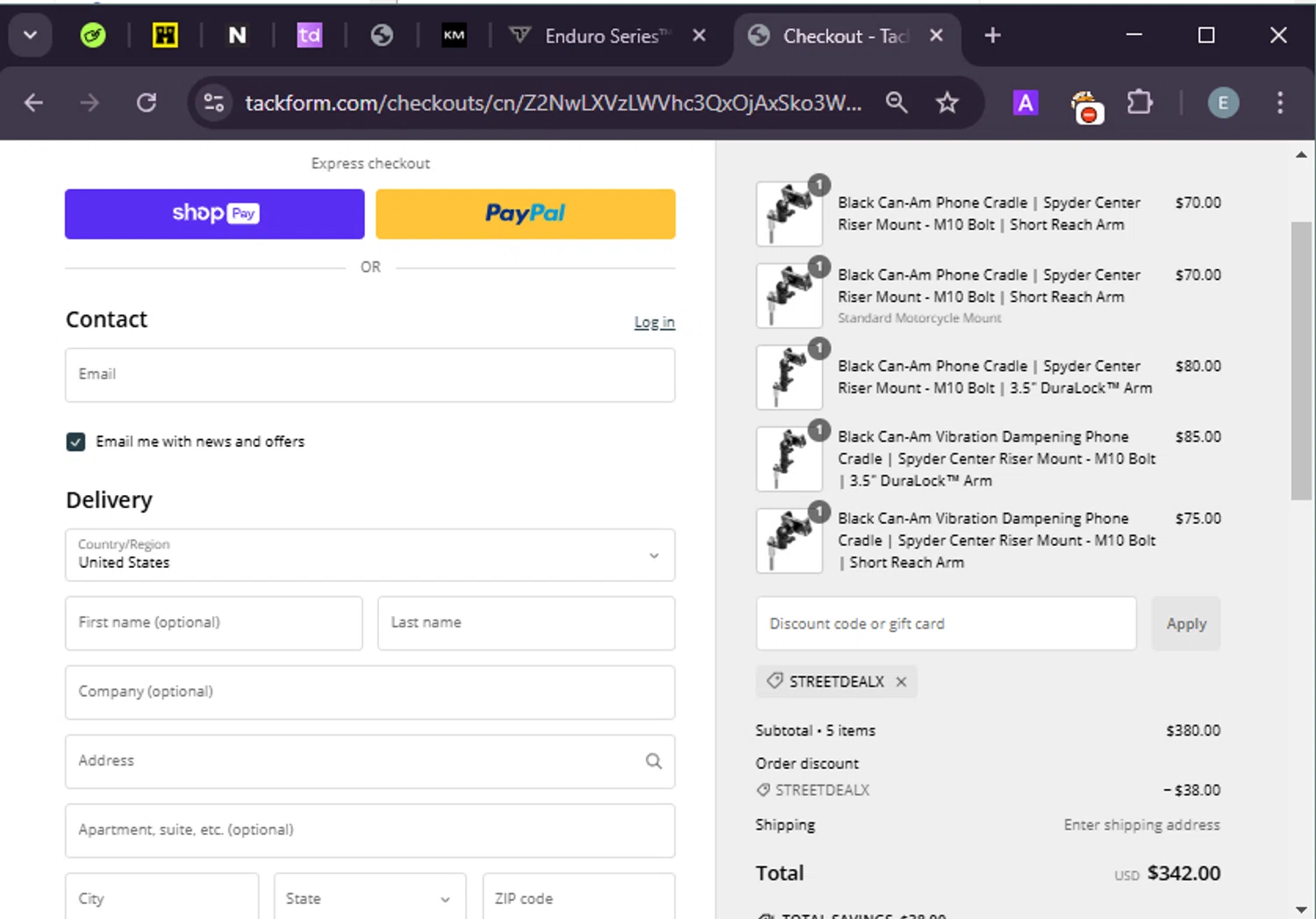Uncheck Email me with news and offers
Screen dimensions: 1316x919
click(x=75, y=442)
